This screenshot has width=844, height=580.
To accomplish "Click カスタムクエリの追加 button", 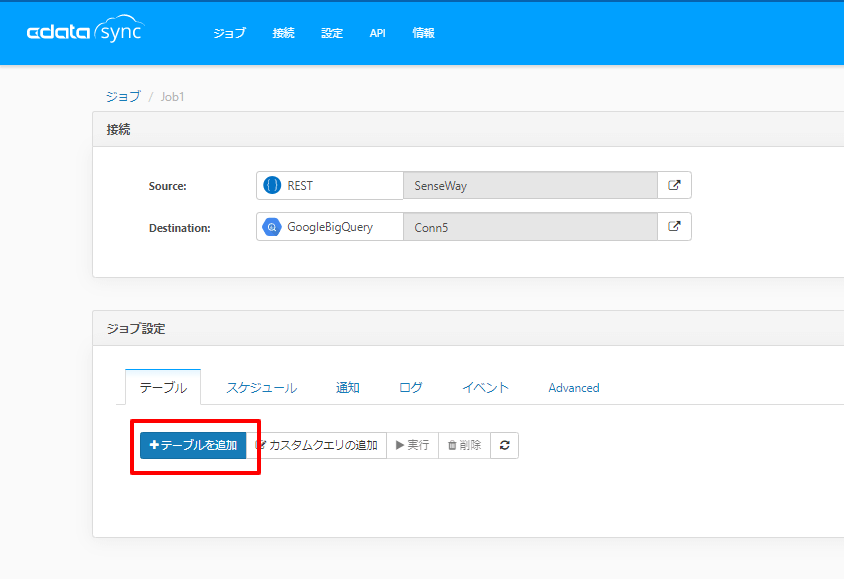I will [317, 445].
